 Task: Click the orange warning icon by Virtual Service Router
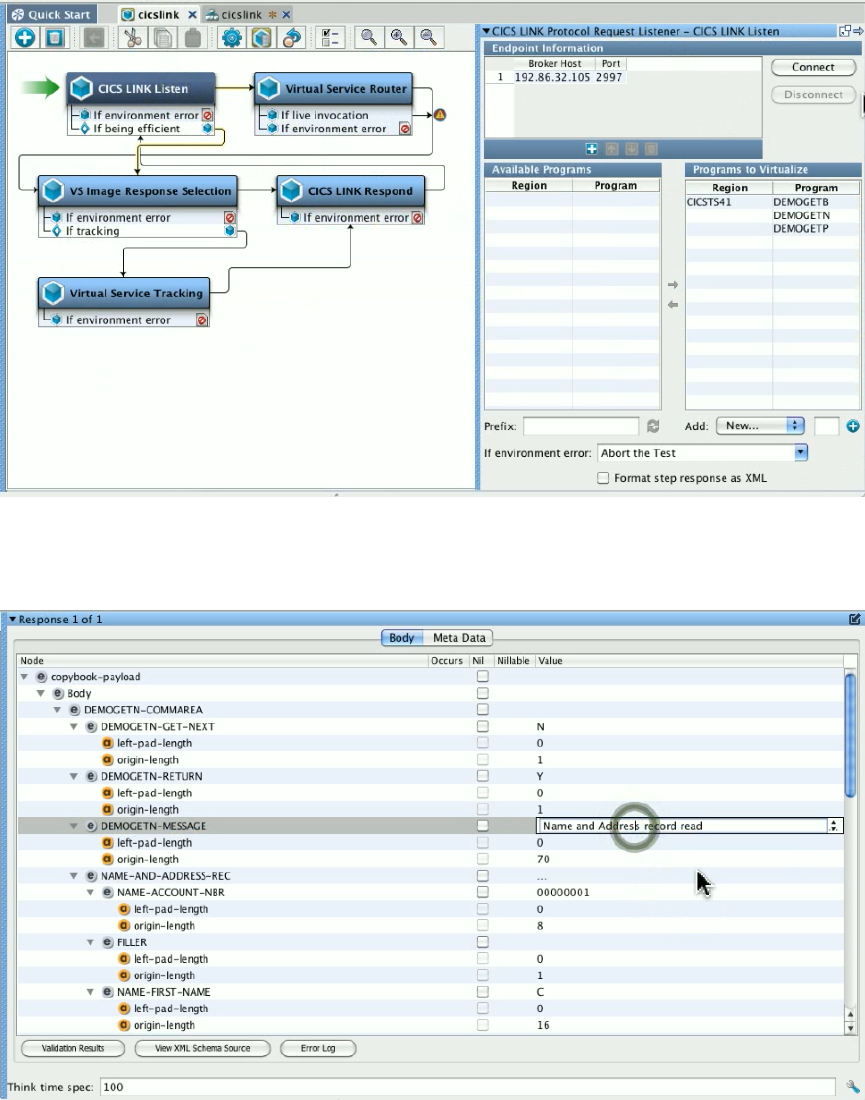[440, 114]
